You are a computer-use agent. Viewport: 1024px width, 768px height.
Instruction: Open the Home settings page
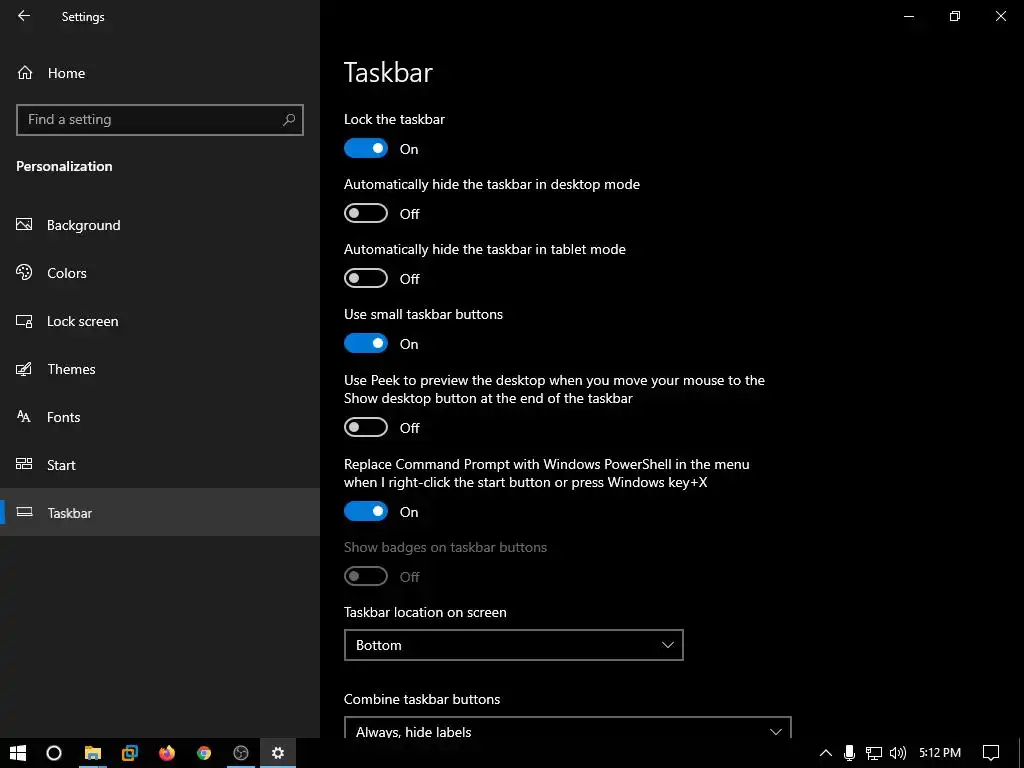(x=160, y=73)
